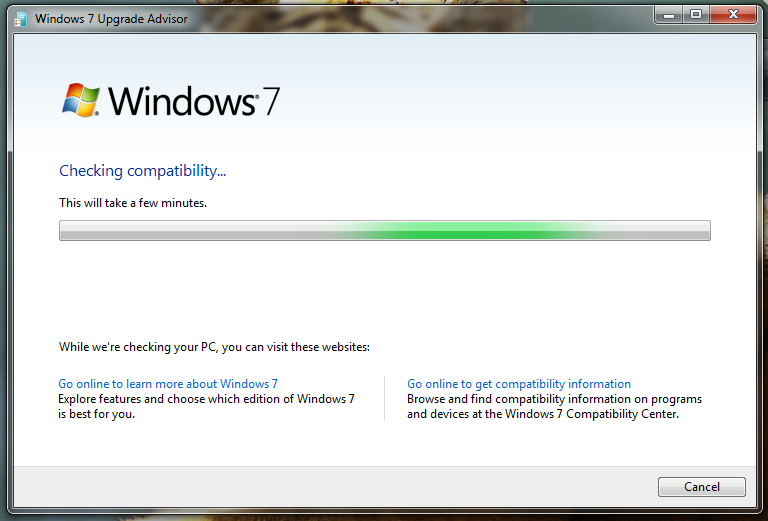Click the 'Browse and find compatibility information' description
Image resolution: width=768 pixels, height=521 pixels.
(554, 406)
